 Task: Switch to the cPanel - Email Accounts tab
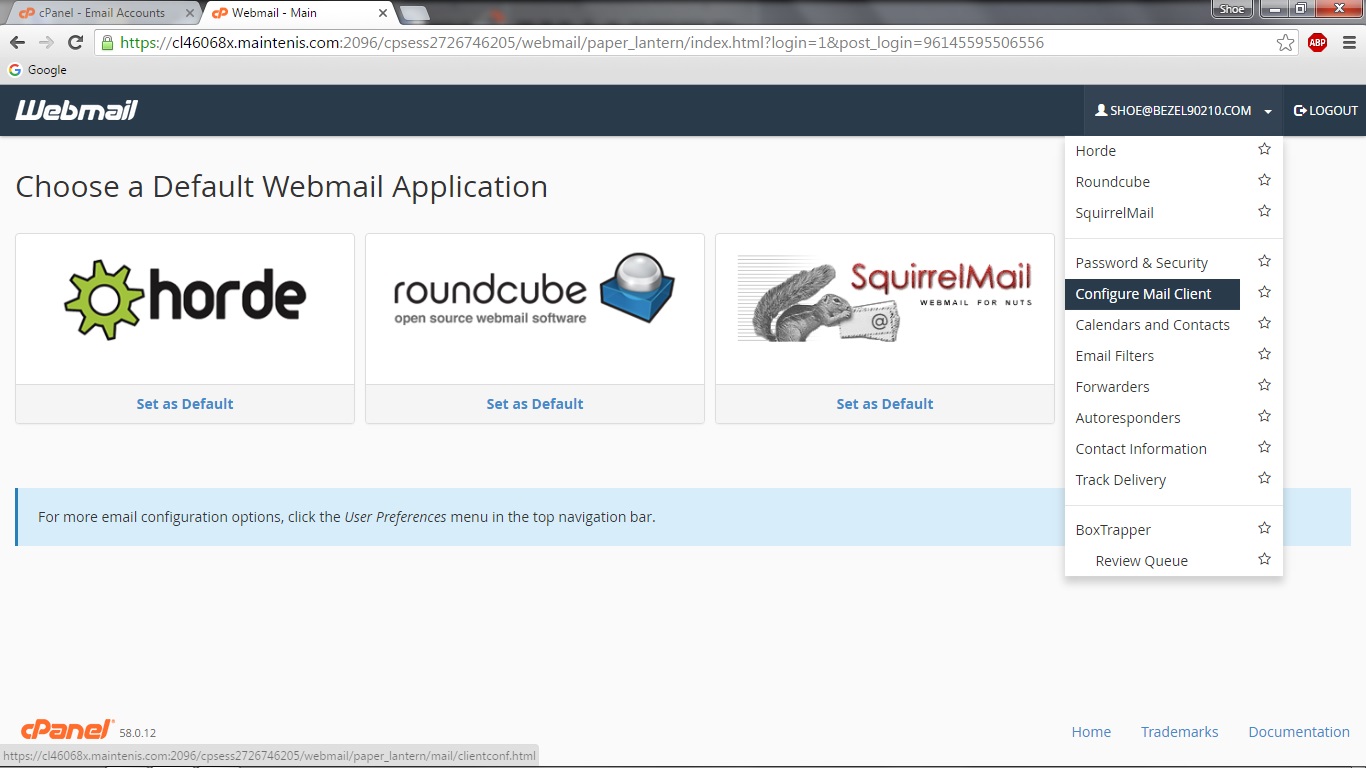click(101, 13)
